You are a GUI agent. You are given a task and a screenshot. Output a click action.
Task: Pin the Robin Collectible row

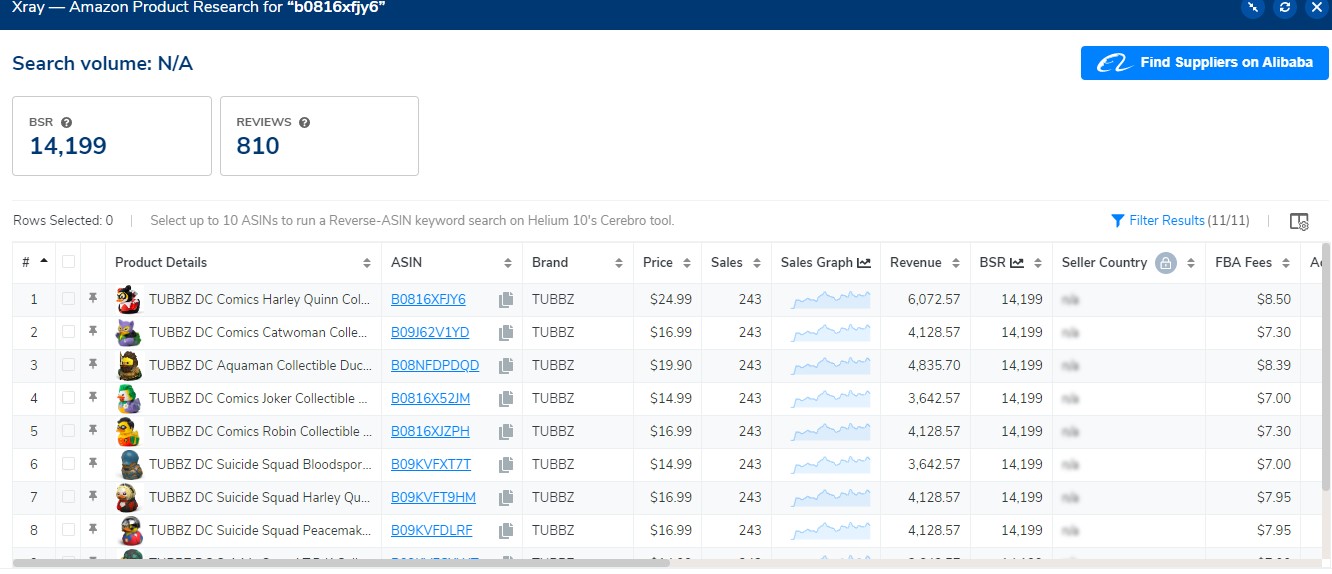(93, 430)
